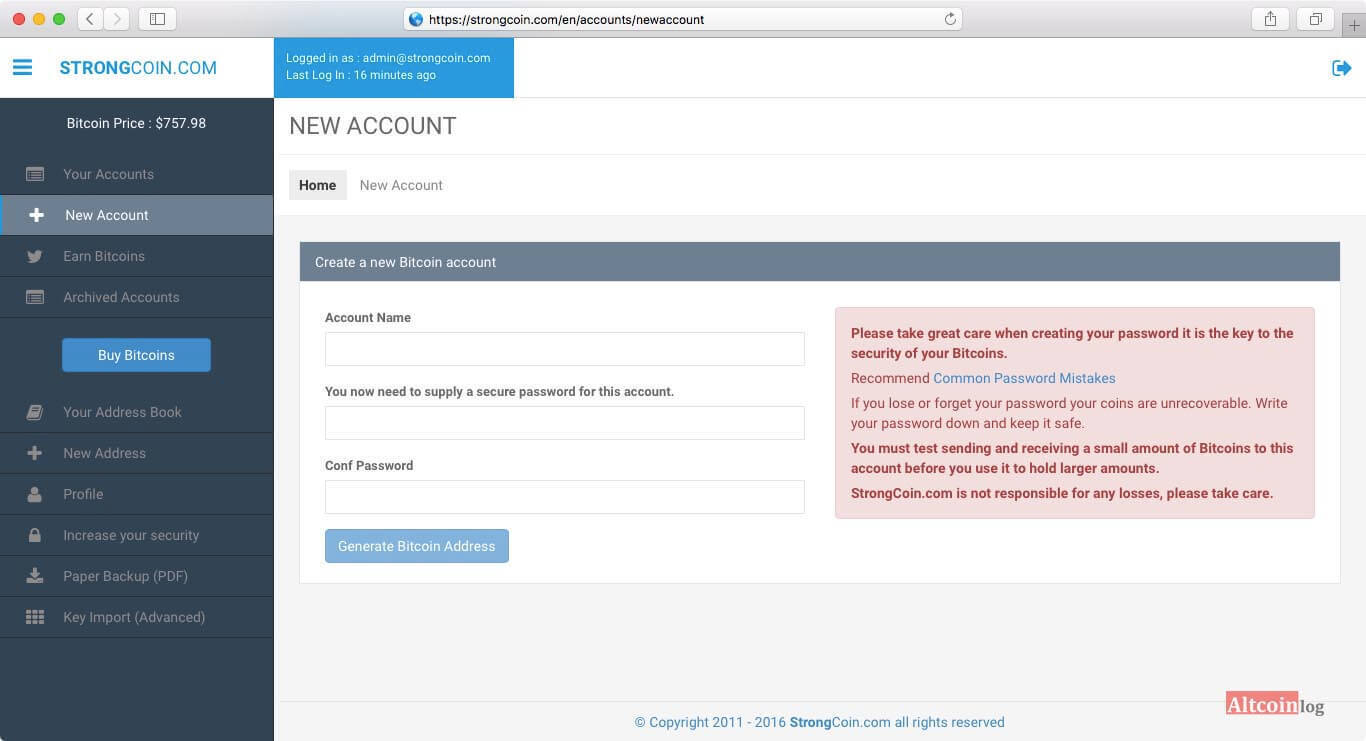This screenshot has width=1366, height=741.
Task: Click the download icon beside Paper Backup
Action: [35, 576]
